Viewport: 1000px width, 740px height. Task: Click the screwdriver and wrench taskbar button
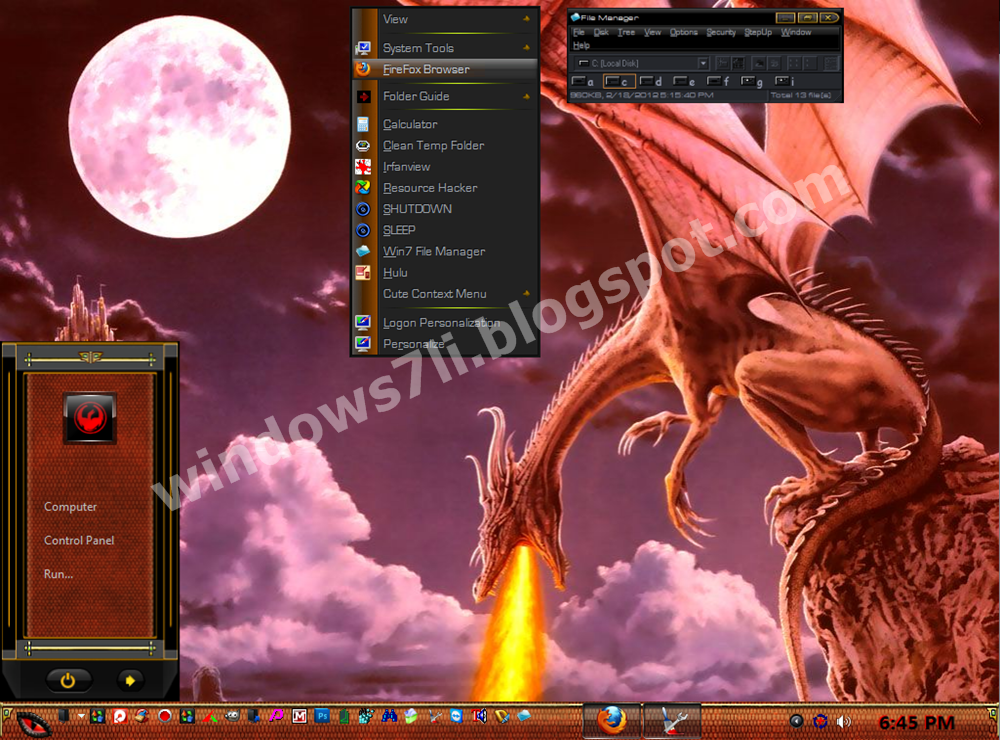(672, 722)
